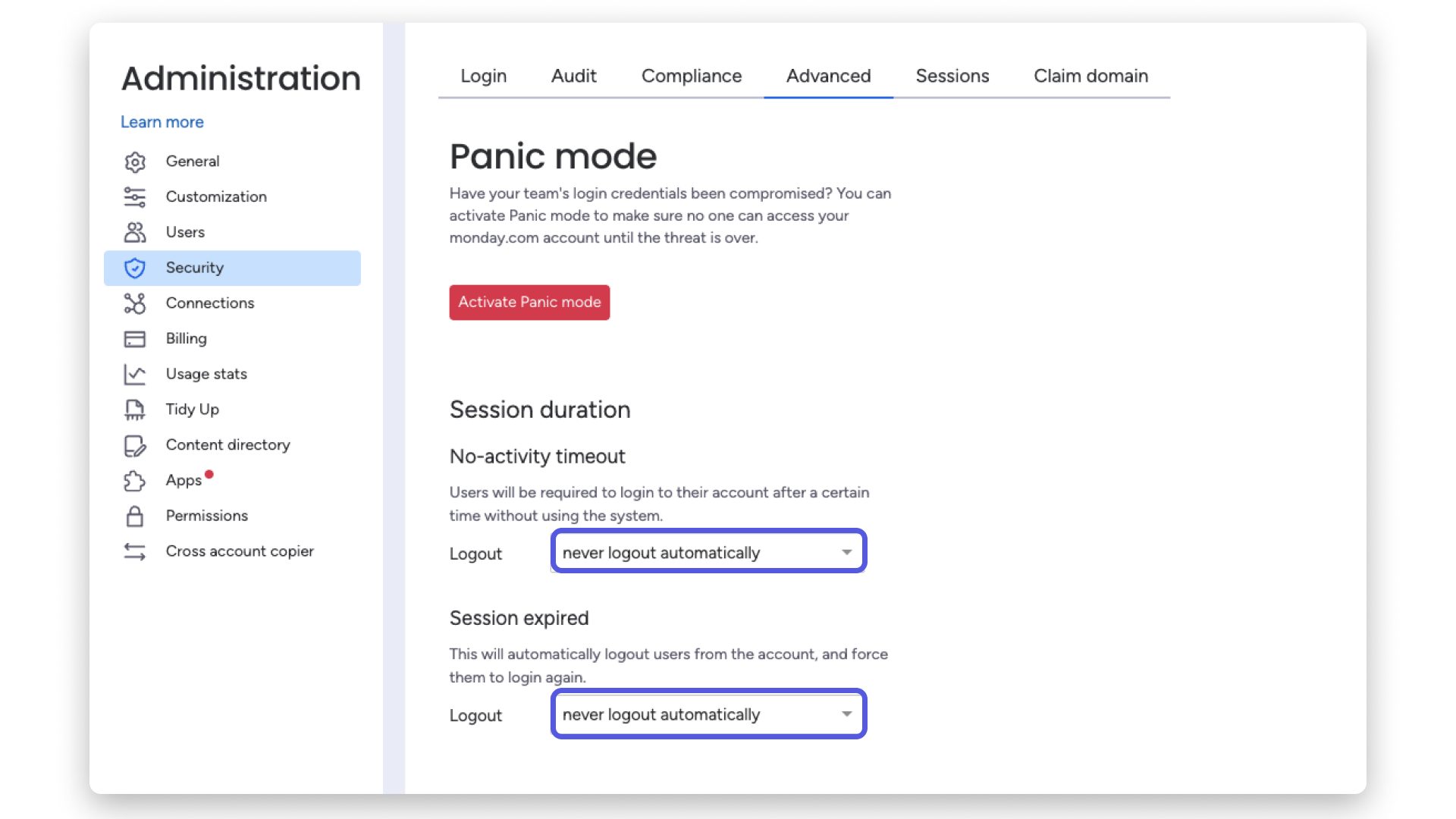Open the Audit tab
The width and height of the screenshot is (1456, 819).
point(573,76)
